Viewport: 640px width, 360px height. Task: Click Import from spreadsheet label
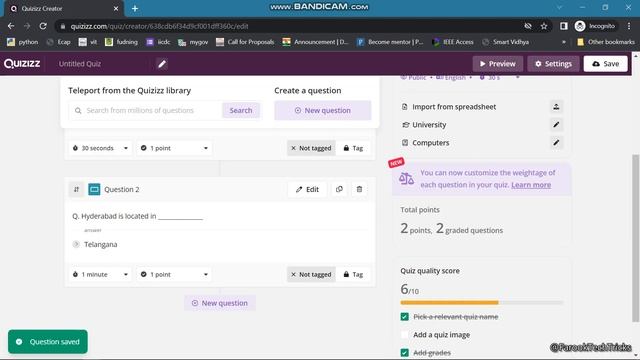click(x=454, y=107)
